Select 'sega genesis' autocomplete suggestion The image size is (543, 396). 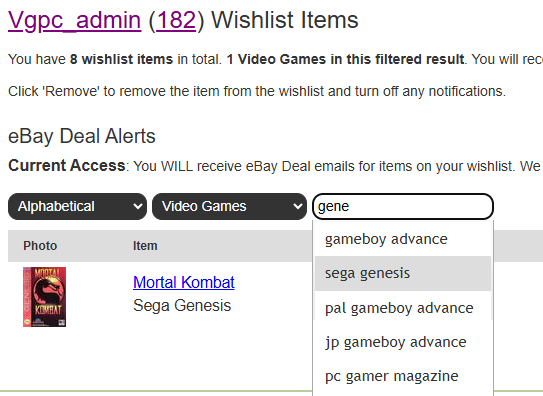[x=403, y=273]
